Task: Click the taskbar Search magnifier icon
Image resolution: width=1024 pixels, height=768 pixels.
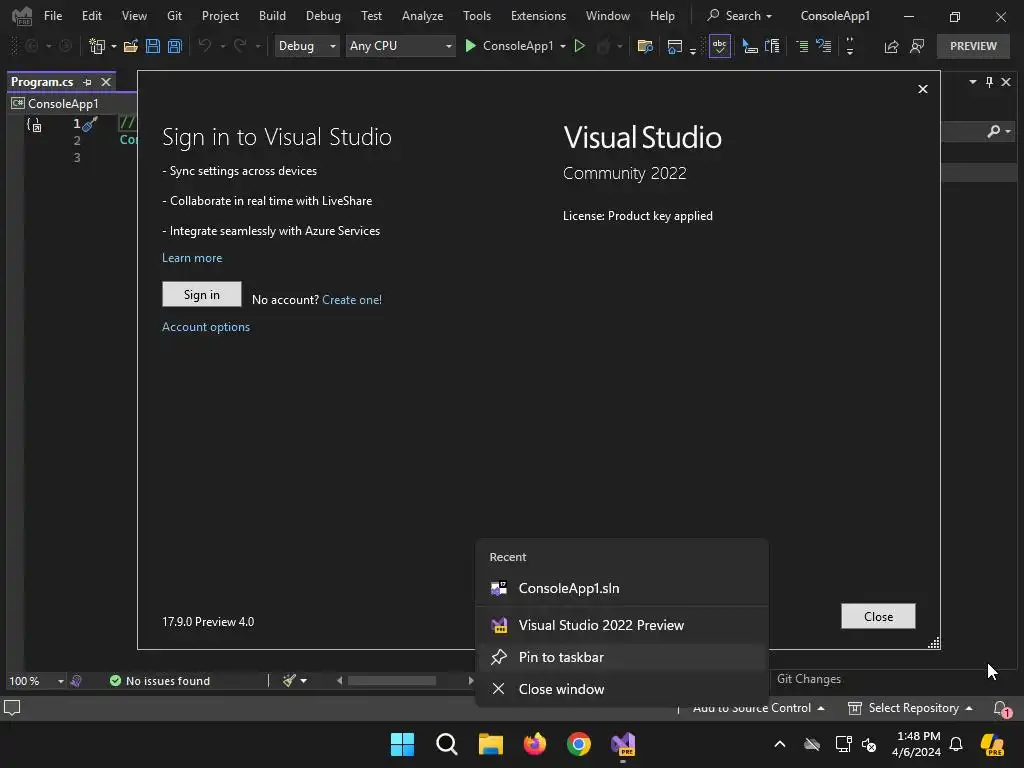Action: point(447,744)
